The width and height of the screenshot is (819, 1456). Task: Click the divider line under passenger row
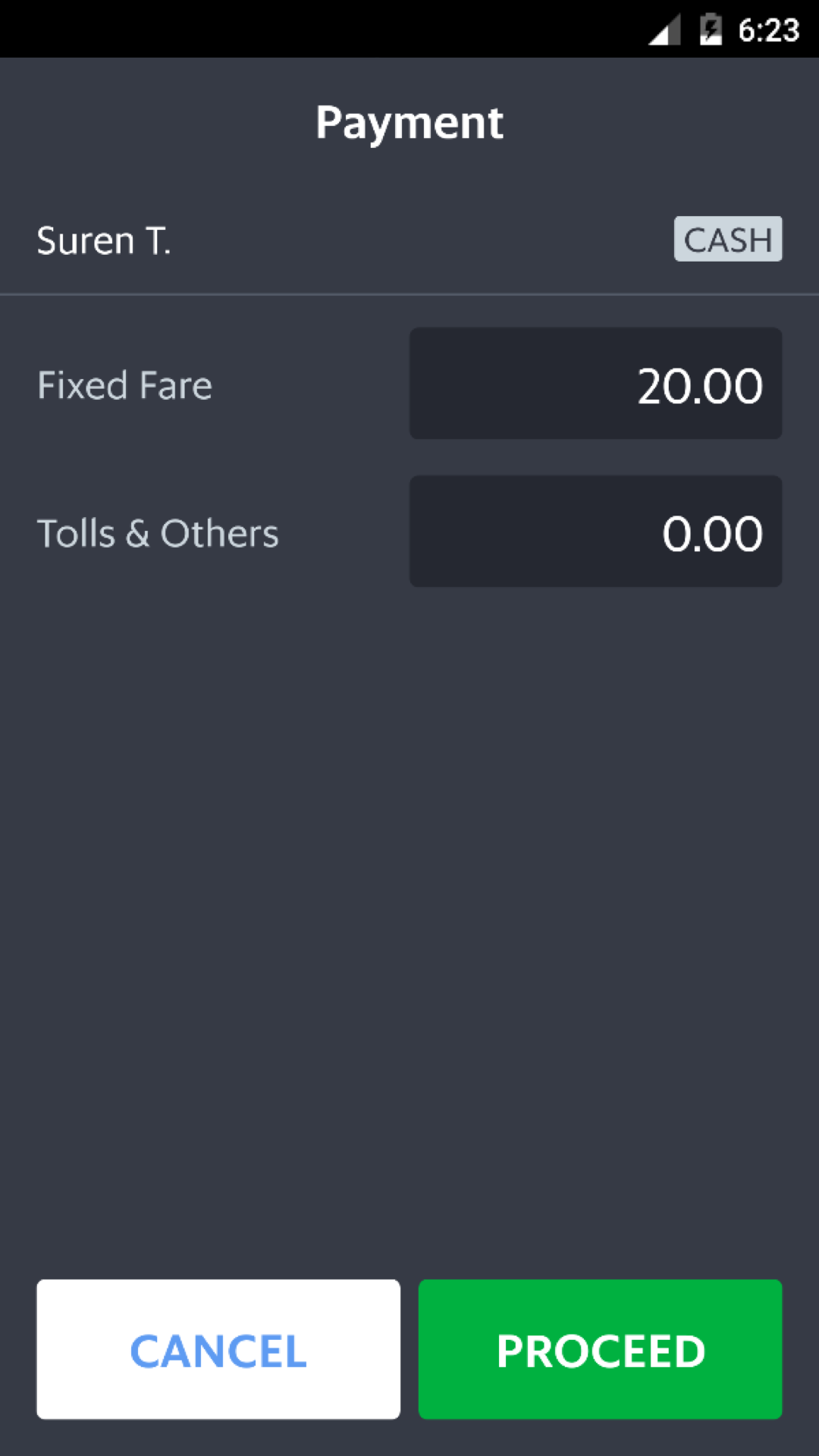tap(409, 294)
